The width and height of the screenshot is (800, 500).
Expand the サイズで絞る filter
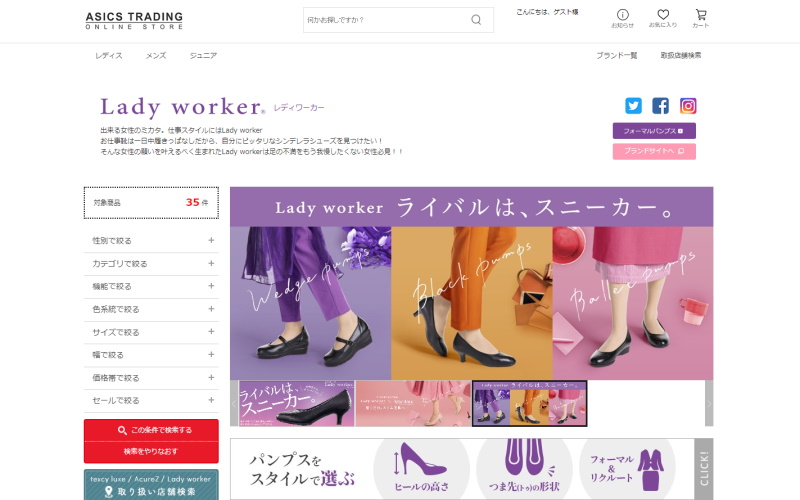[x=151, y=332]
